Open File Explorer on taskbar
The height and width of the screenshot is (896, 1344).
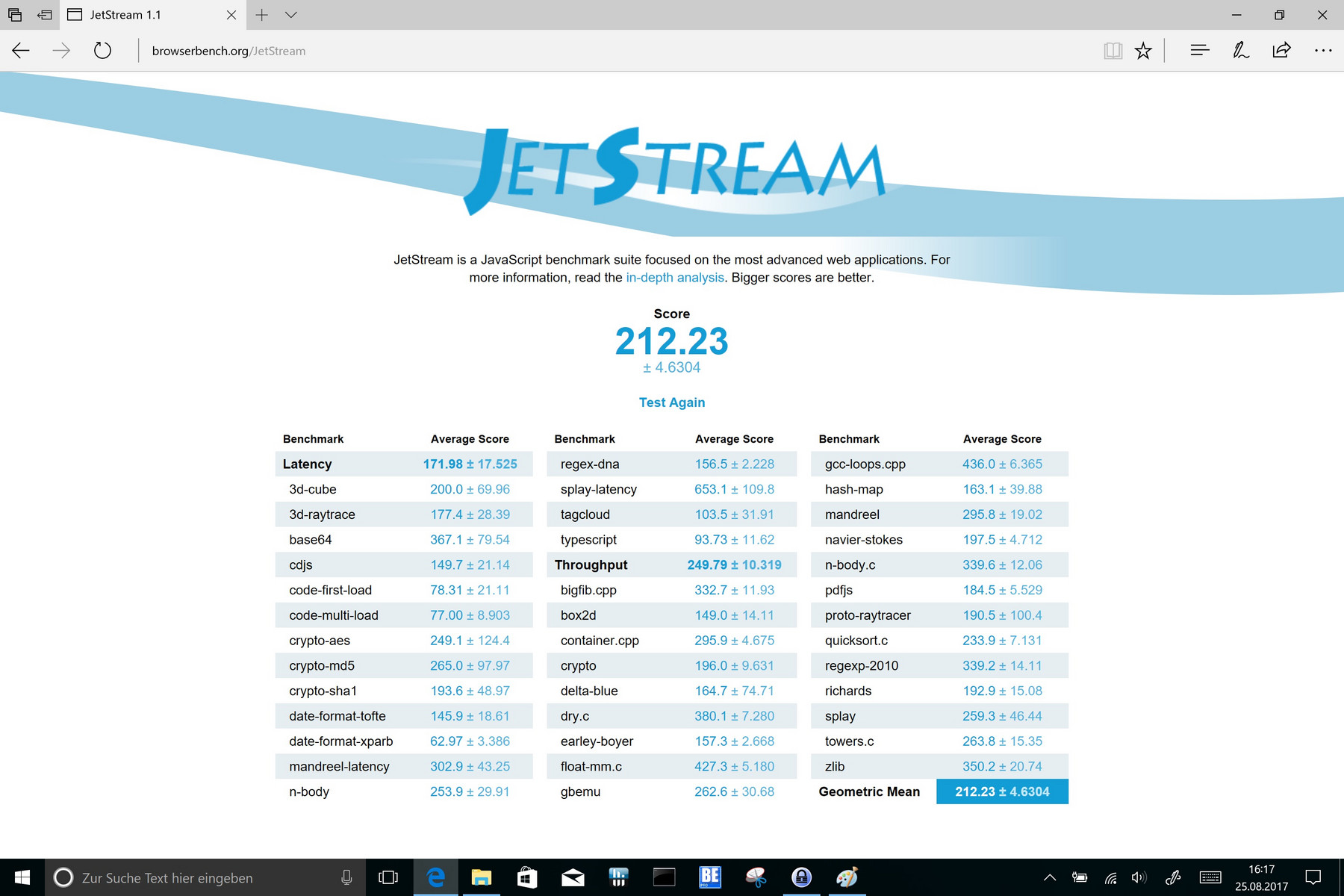coord(482,877)
